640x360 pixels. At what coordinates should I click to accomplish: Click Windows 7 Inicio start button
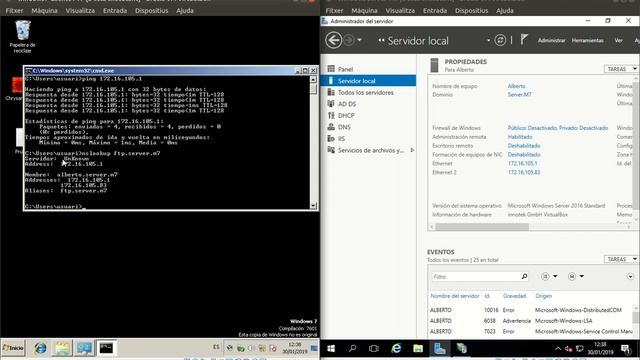(13, 348)
